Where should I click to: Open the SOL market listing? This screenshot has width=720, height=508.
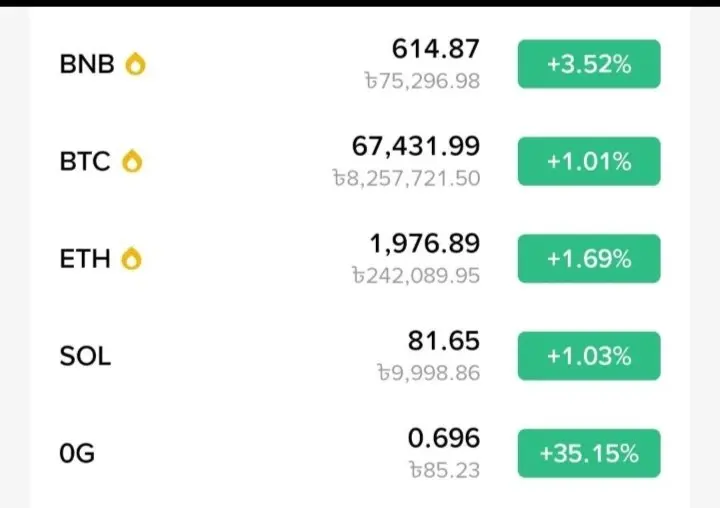tap(360, 356)
